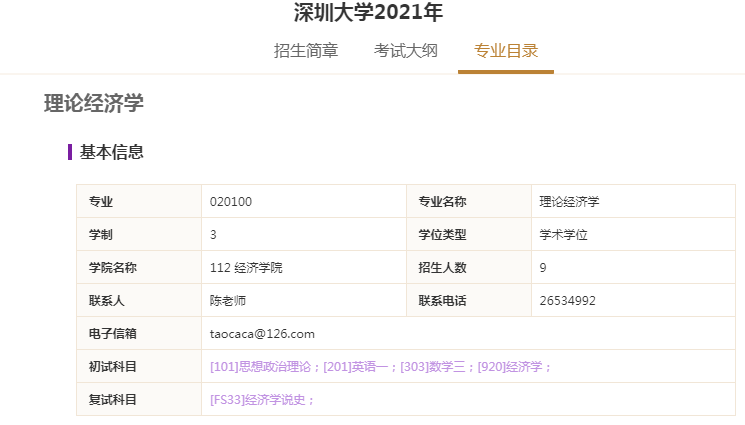Open the [FS33]经济学说史 retest subject link
The image size is (745, 425).
(x=258, y=400)
